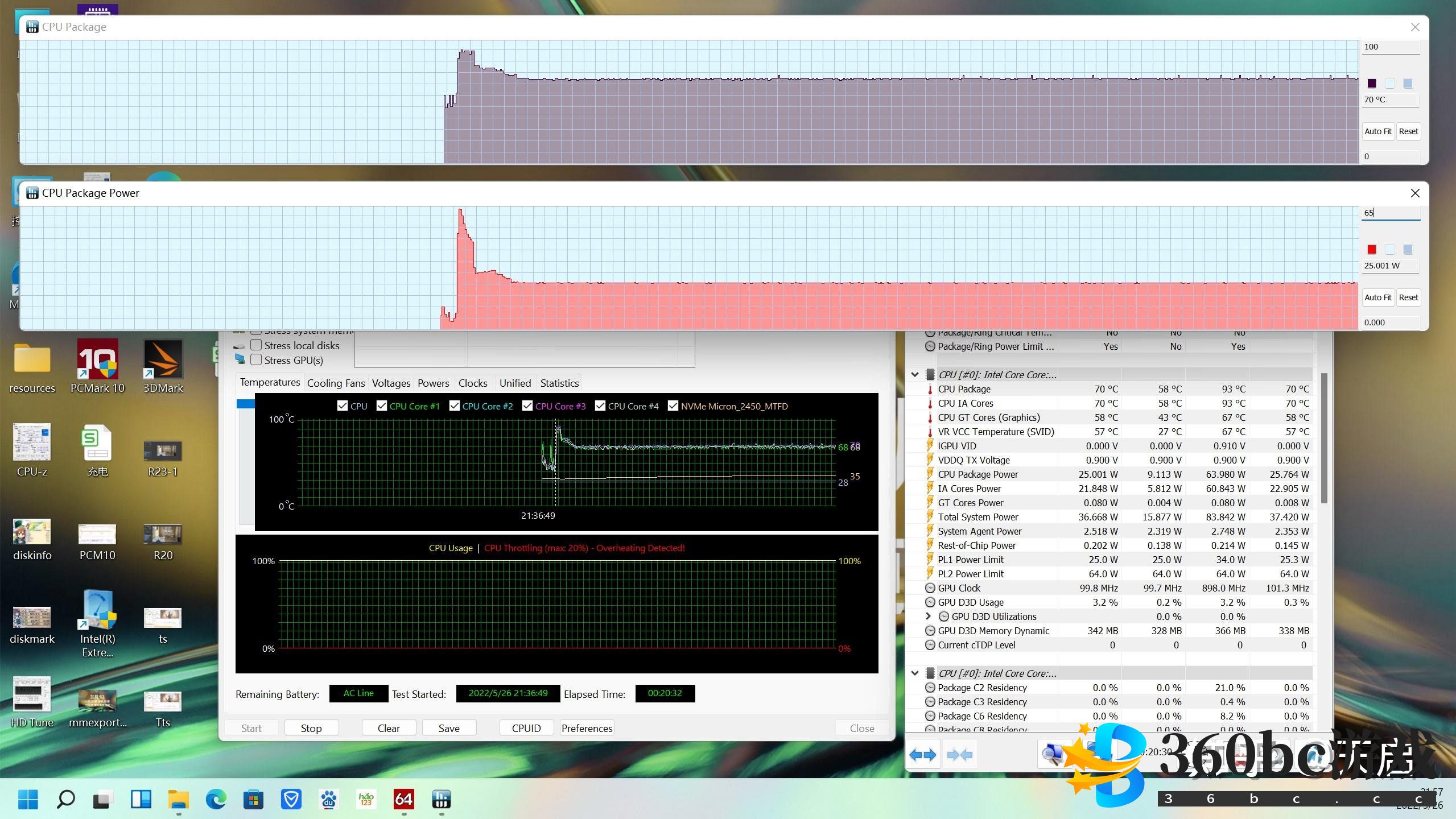Click the red color swatch in power graph
Image resolution: width=1456 pixels, height=819 pixels.
(1372, 250)
